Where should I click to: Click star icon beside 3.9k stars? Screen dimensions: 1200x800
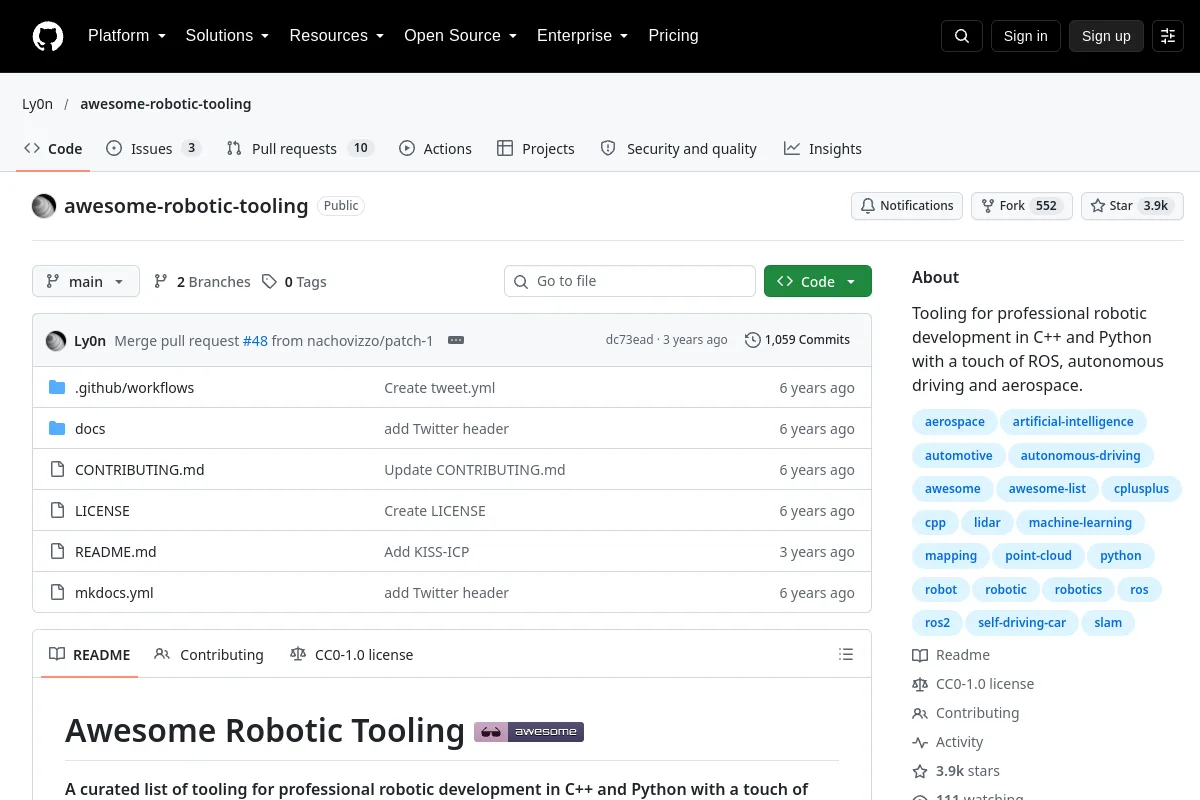920,772
